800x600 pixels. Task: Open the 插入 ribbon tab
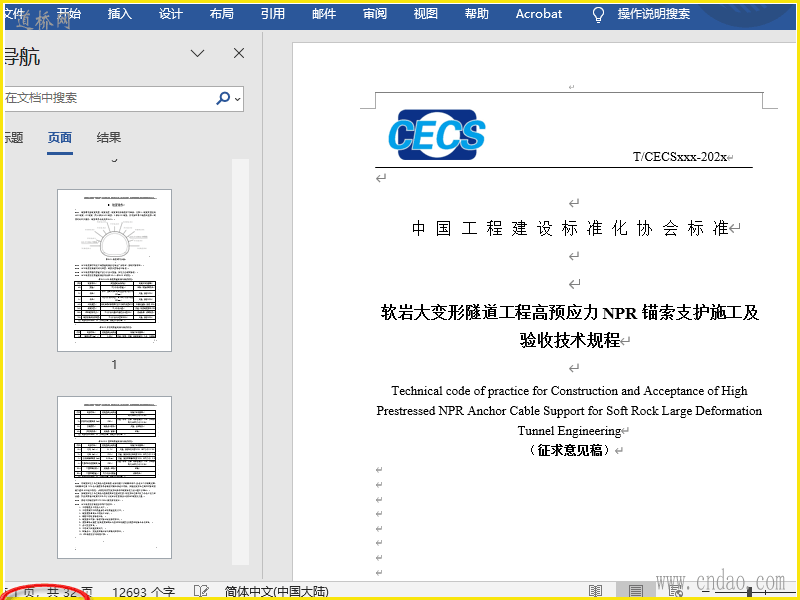point(120,14)
